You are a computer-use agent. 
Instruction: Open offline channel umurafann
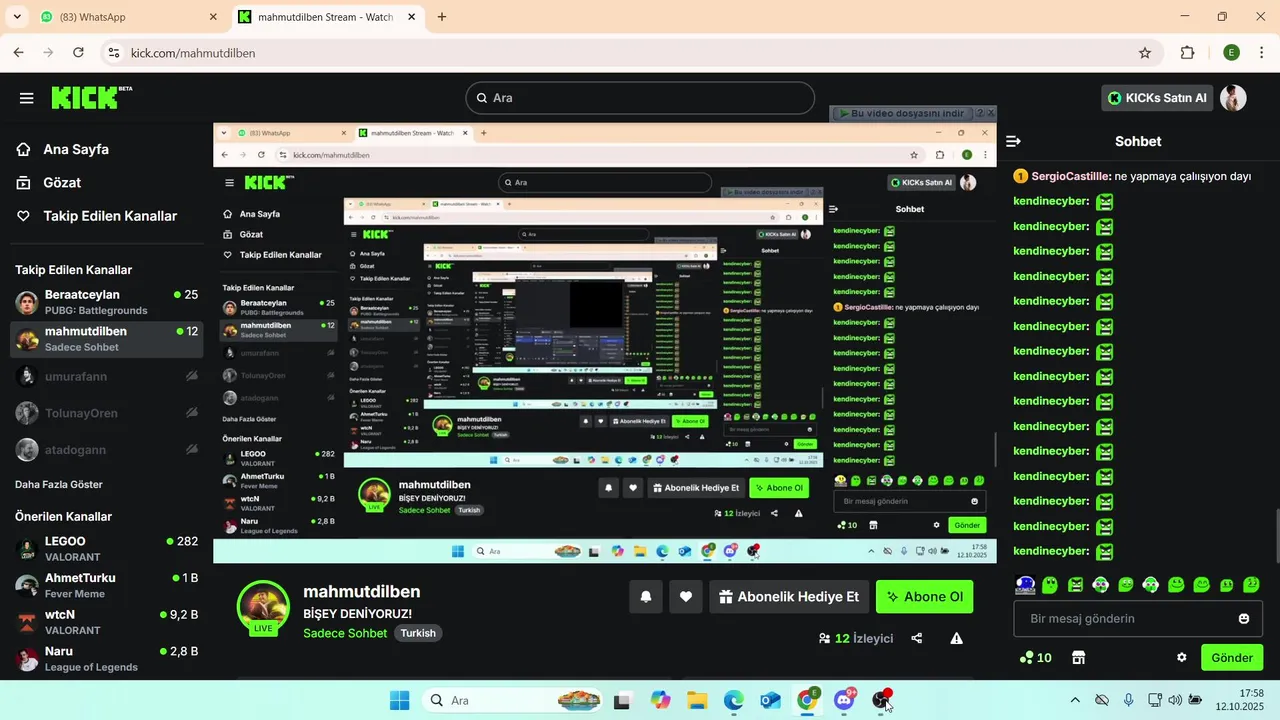106,376
